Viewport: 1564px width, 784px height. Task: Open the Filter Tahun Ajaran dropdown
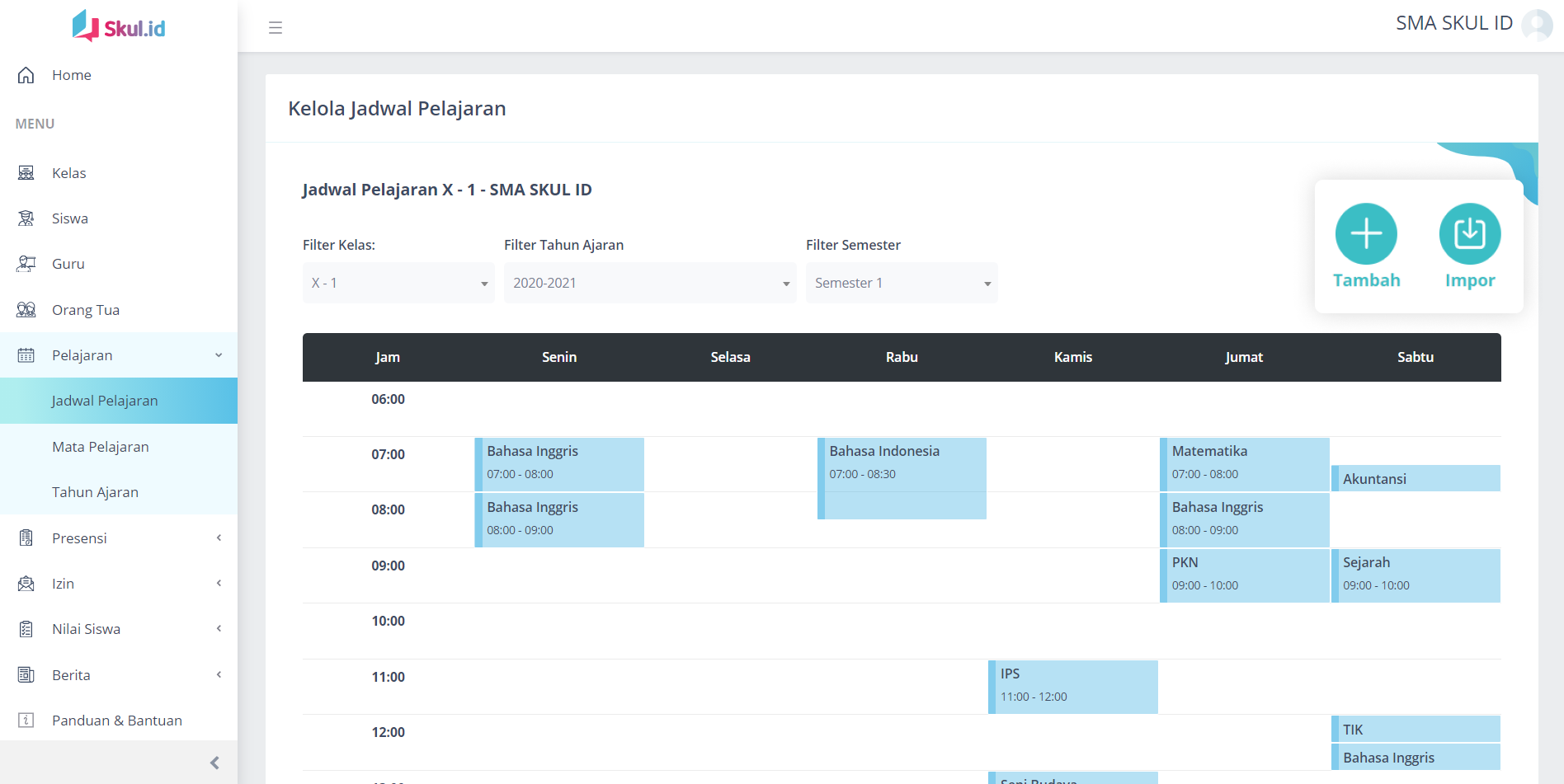(649, 283)
